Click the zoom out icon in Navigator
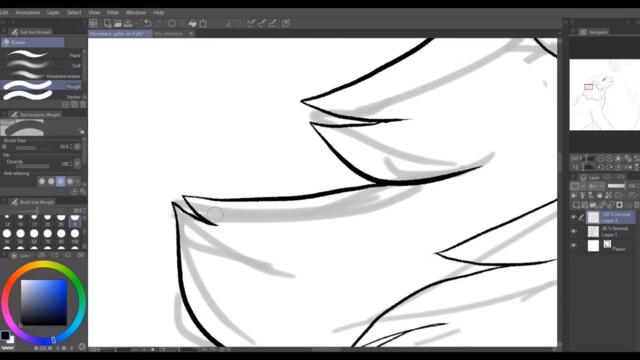Screen dimensions: 640x360 coord(600,158)
